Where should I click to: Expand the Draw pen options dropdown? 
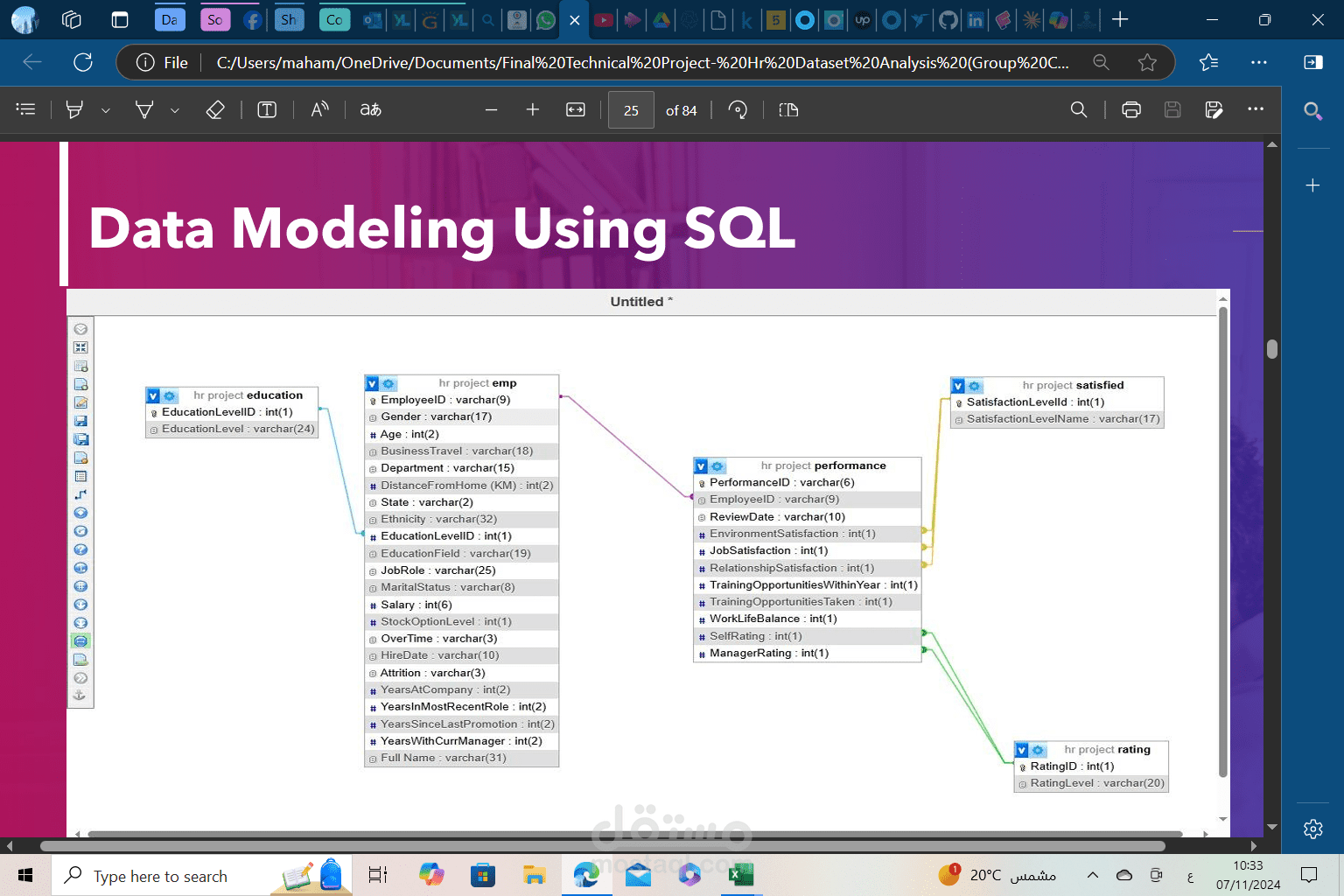(x=175, y=110)
